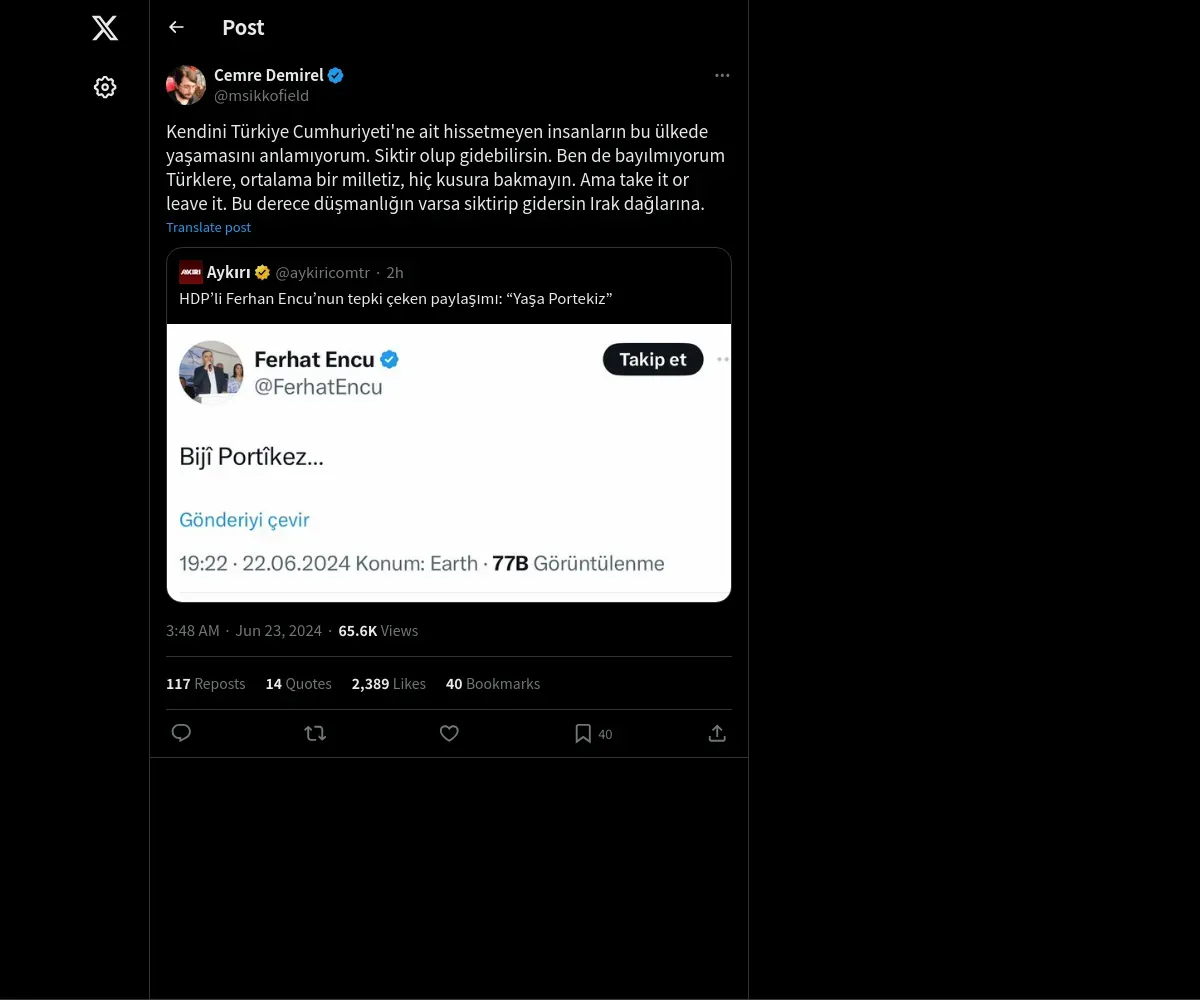The image size is (1200, 1000).
Task: Click Cemre Demirel's profile avatar
Action: coord(186,85)
